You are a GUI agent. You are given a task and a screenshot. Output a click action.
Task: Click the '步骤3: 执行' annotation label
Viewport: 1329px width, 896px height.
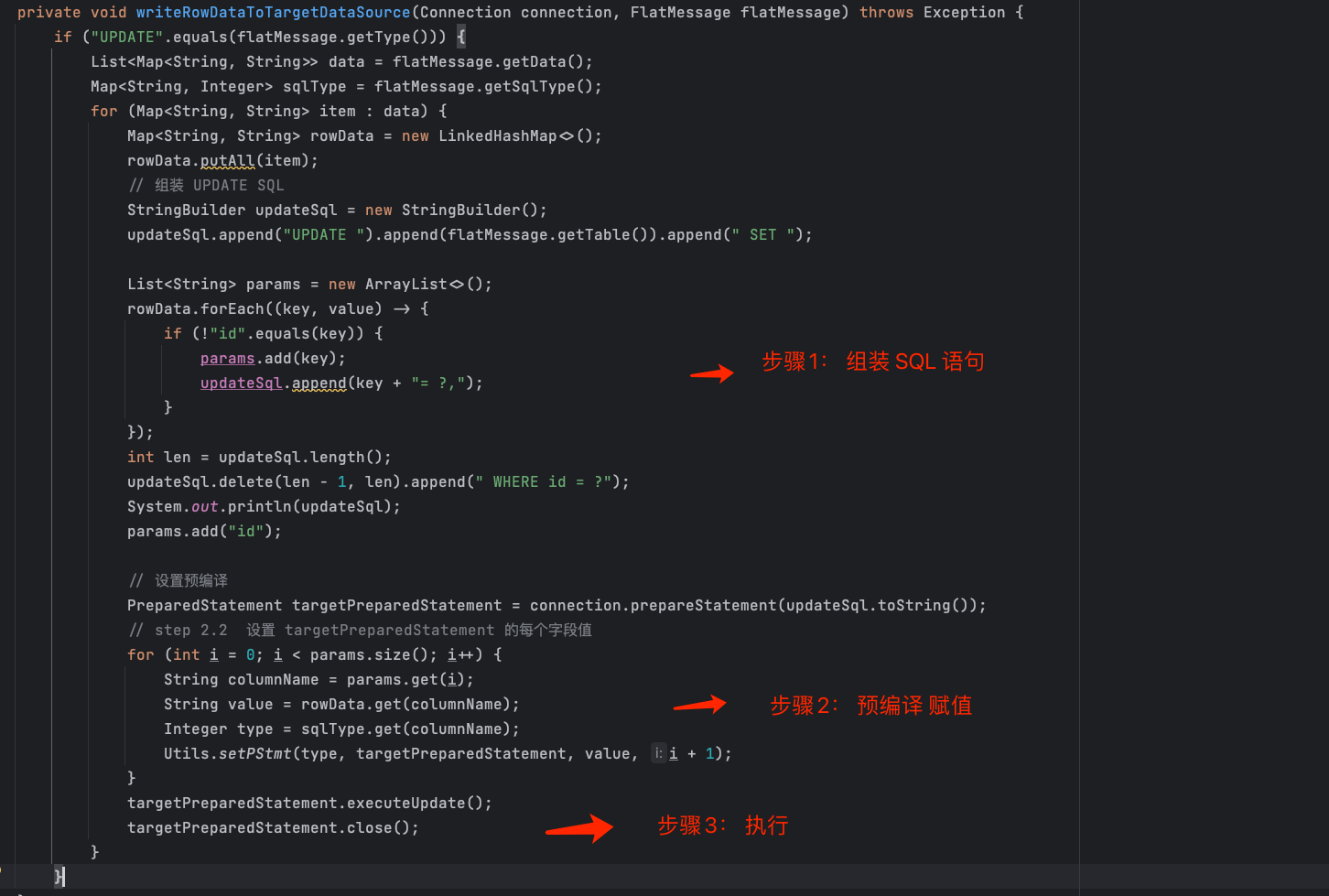722,826
